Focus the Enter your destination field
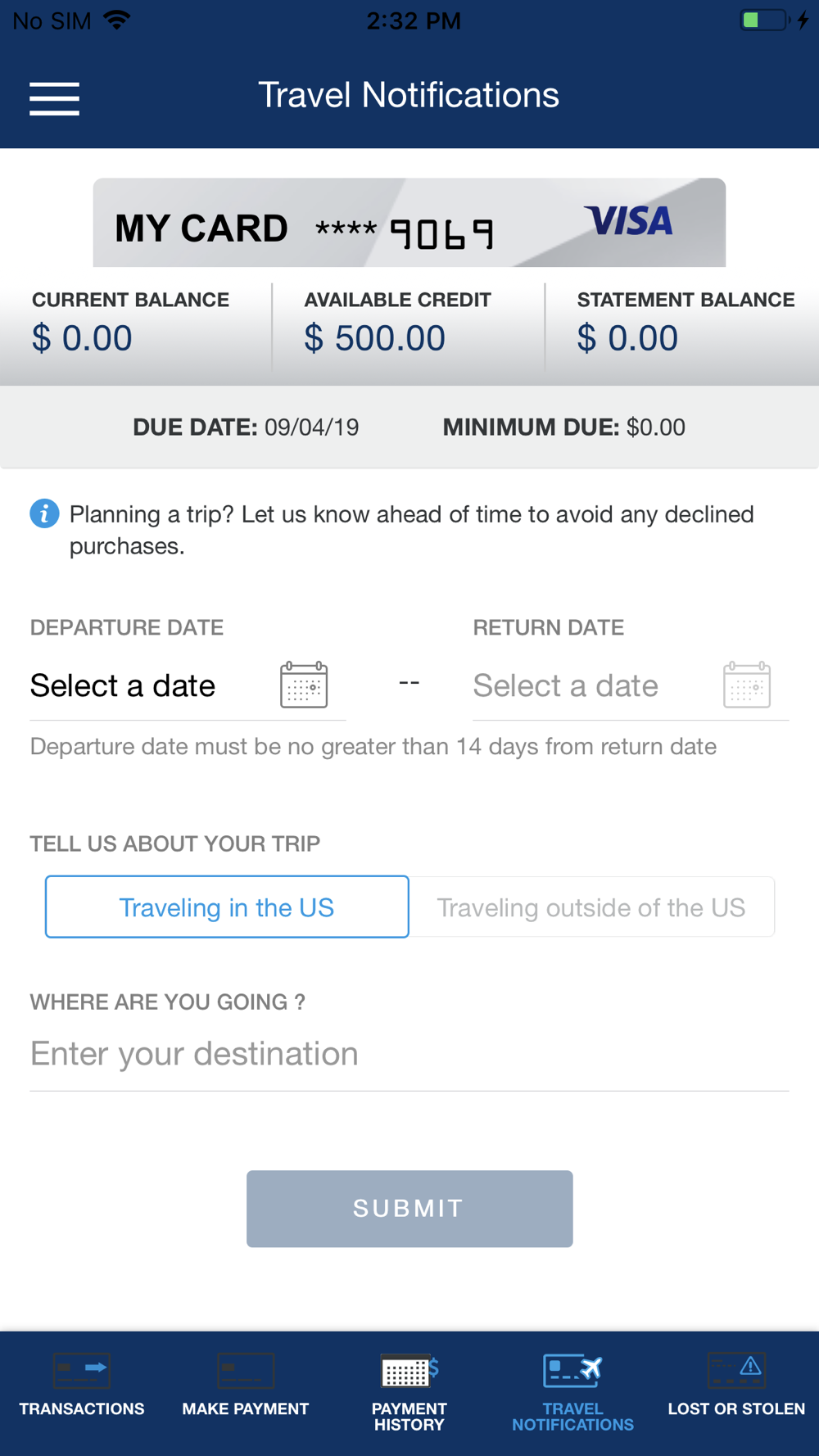This screenshot has width=819, height=1456. [x=409, y=1054]
